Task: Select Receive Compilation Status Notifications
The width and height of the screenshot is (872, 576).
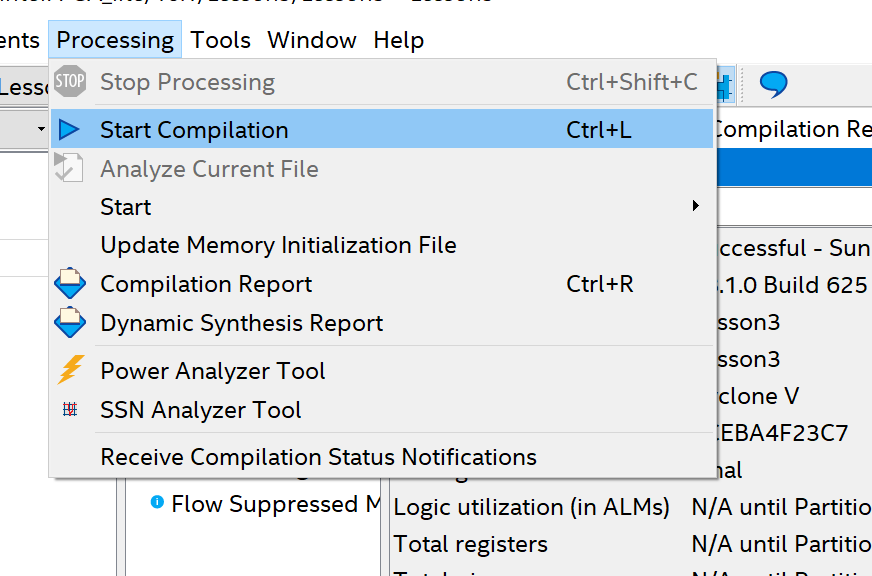Action: pyautogui.click(x=318, y=457)
